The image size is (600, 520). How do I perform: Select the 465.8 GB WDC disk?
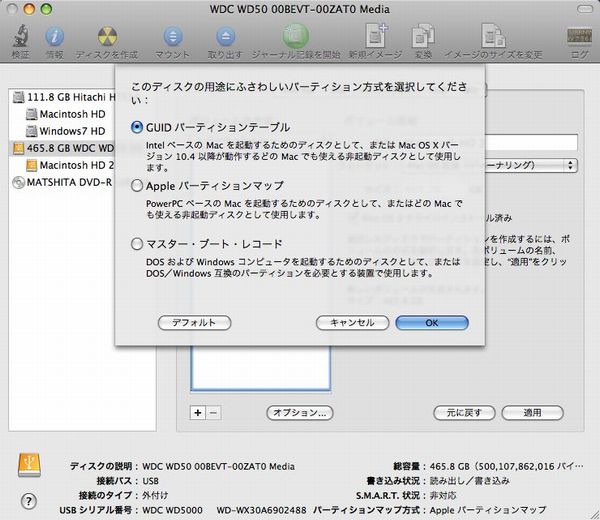[64, 148]
